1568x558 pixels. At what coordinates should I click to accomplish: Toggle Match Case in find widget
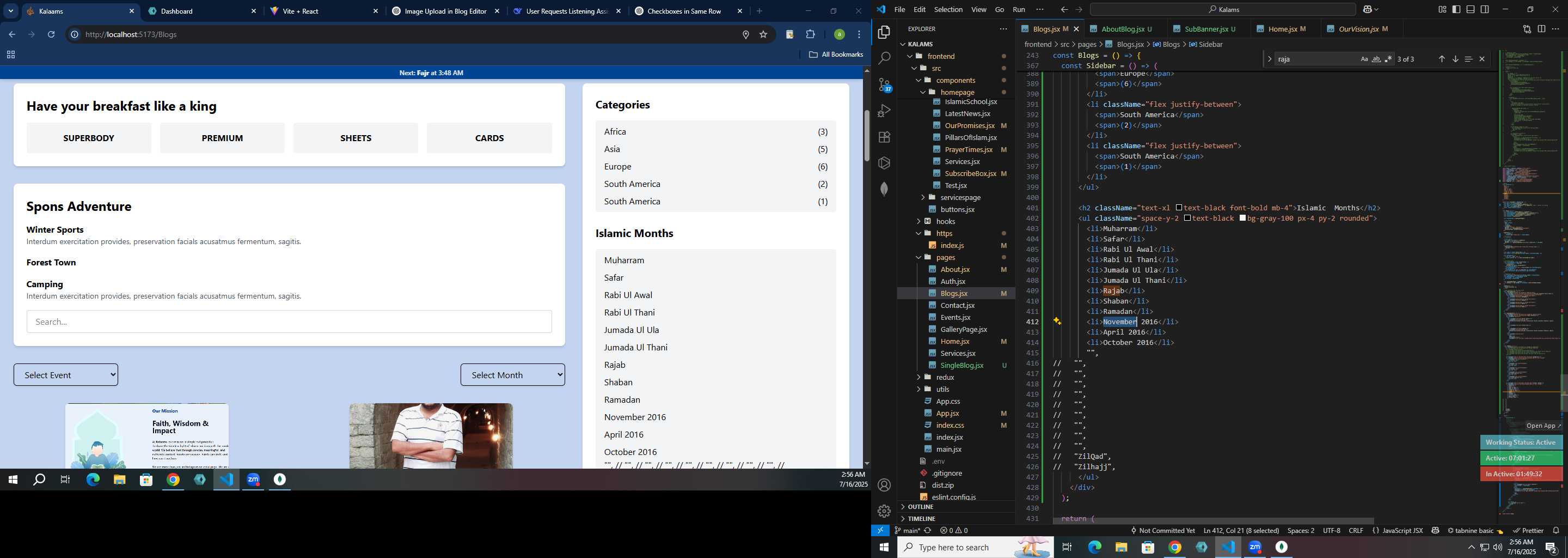click(x=1364, y=59)
